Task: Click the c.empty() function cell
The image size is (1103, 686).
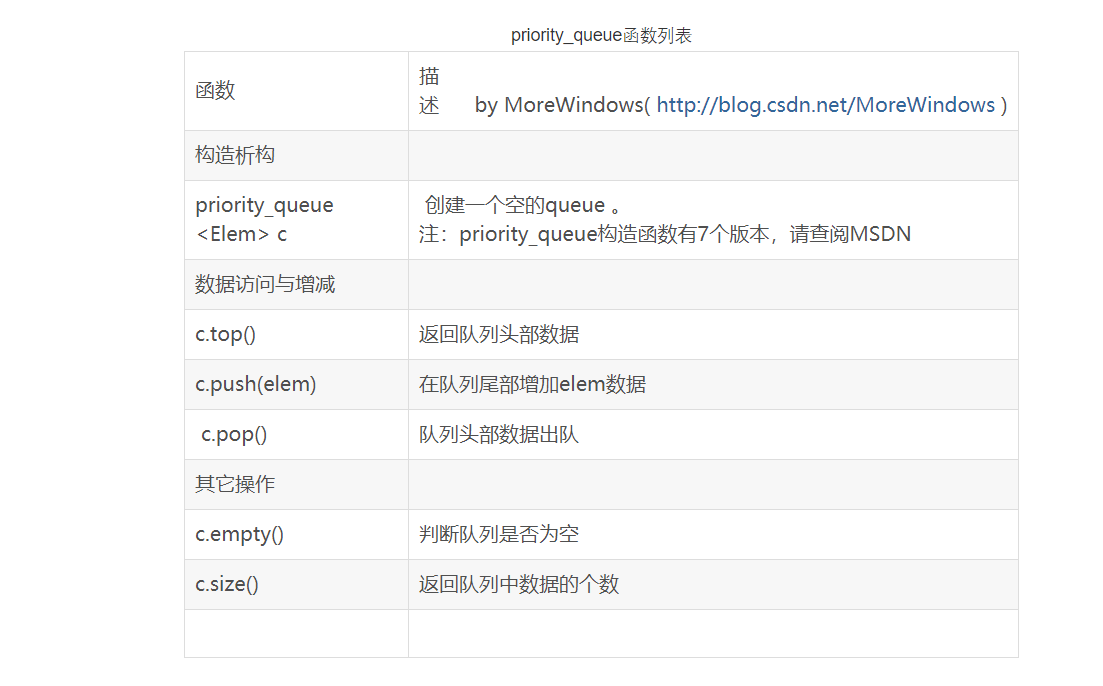Action: click(x=239, y=534)
